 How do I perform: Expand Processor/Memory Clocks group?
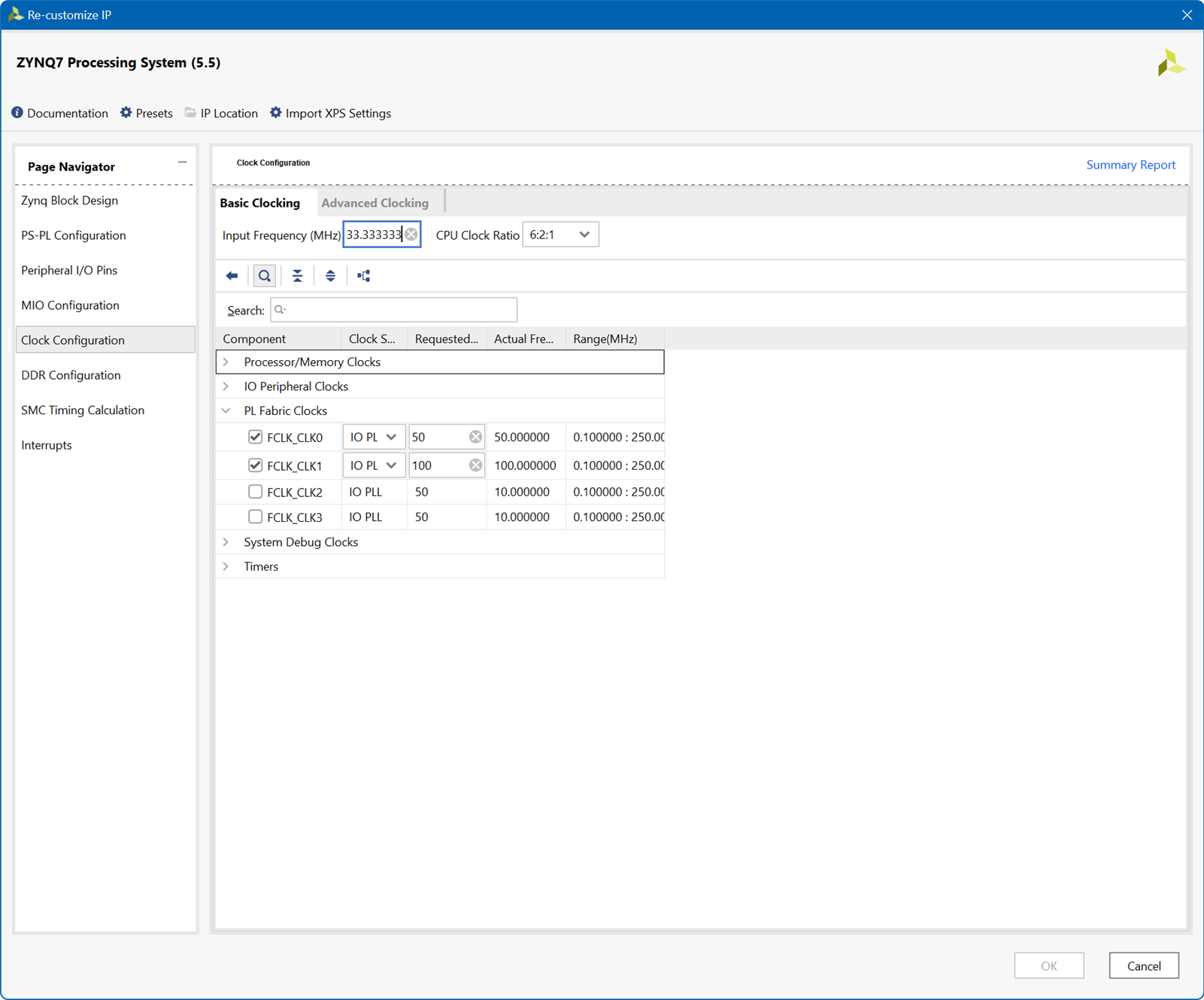click(x=226, y=362)
